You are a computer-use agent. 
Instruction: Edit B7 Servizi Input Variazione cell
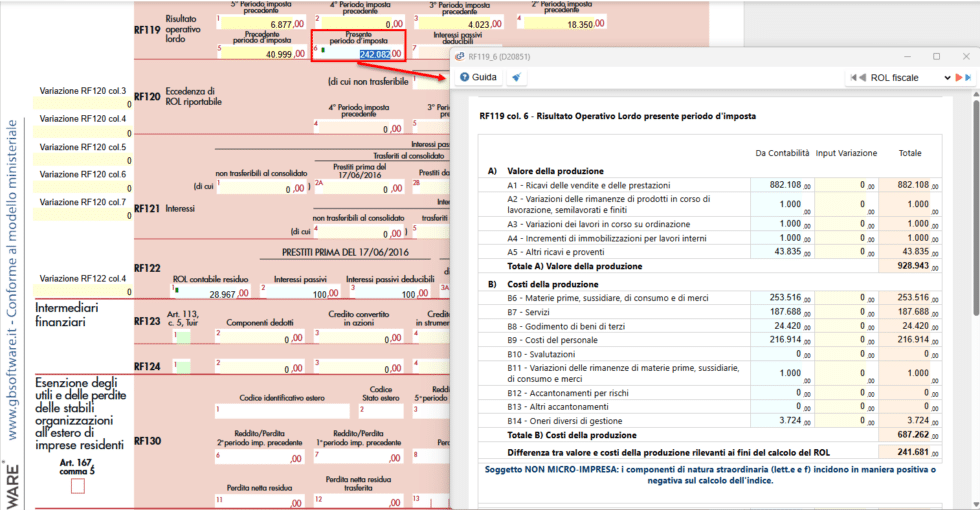coord(846,312)
